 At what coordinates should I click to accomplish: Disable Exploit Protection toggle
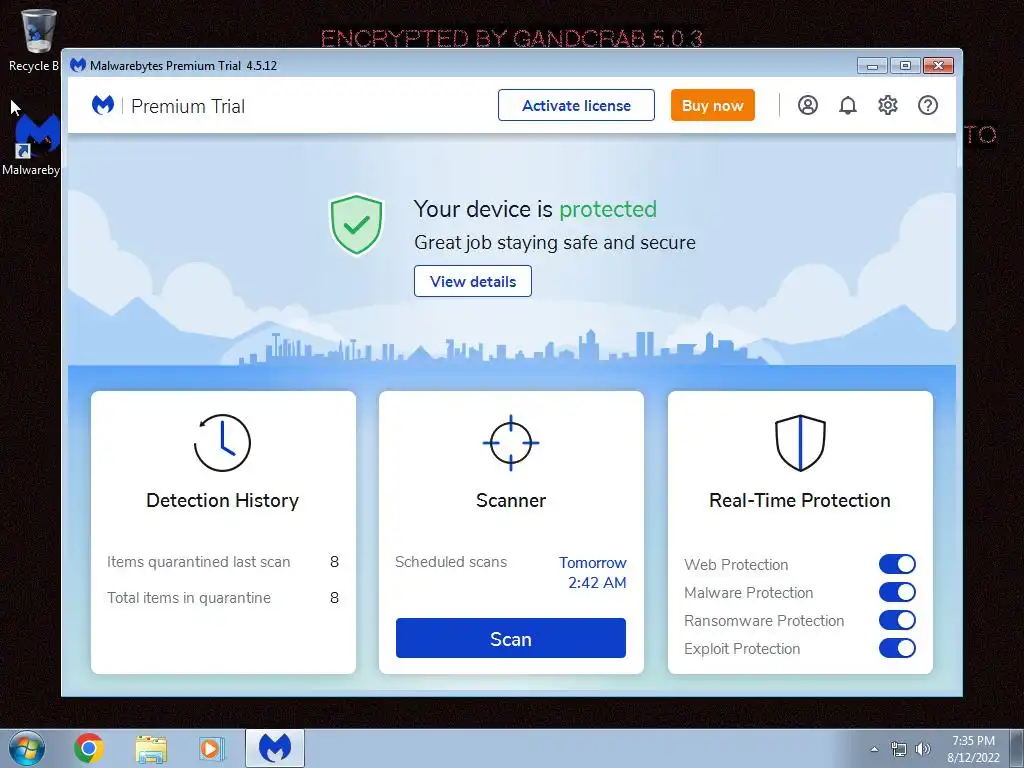coord(897,648)
